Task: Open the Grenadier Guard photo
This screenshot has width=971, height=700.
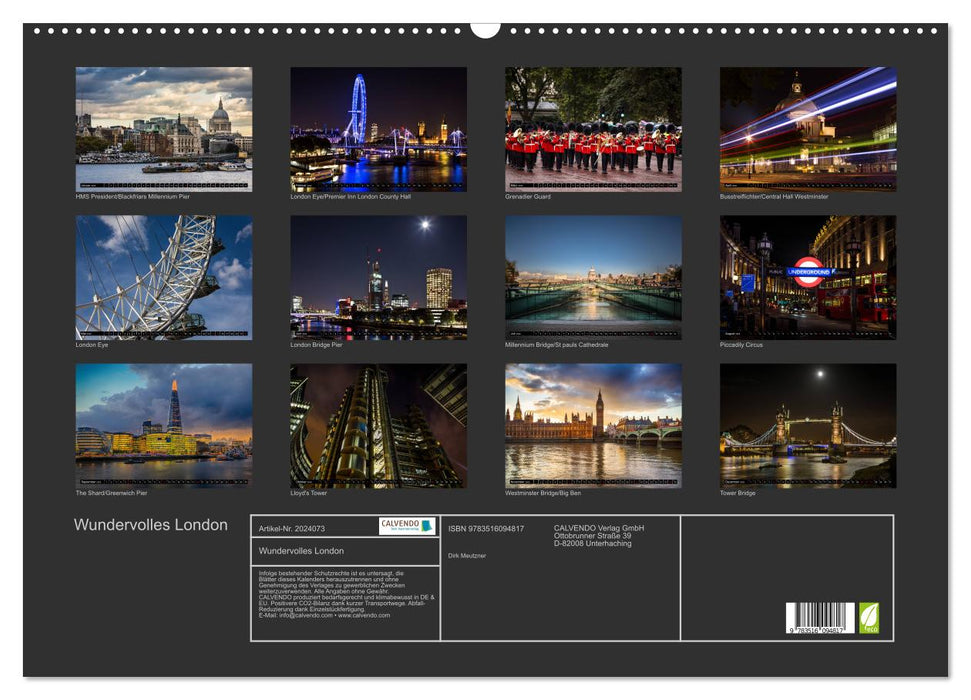Action: (x=593, y=125)
